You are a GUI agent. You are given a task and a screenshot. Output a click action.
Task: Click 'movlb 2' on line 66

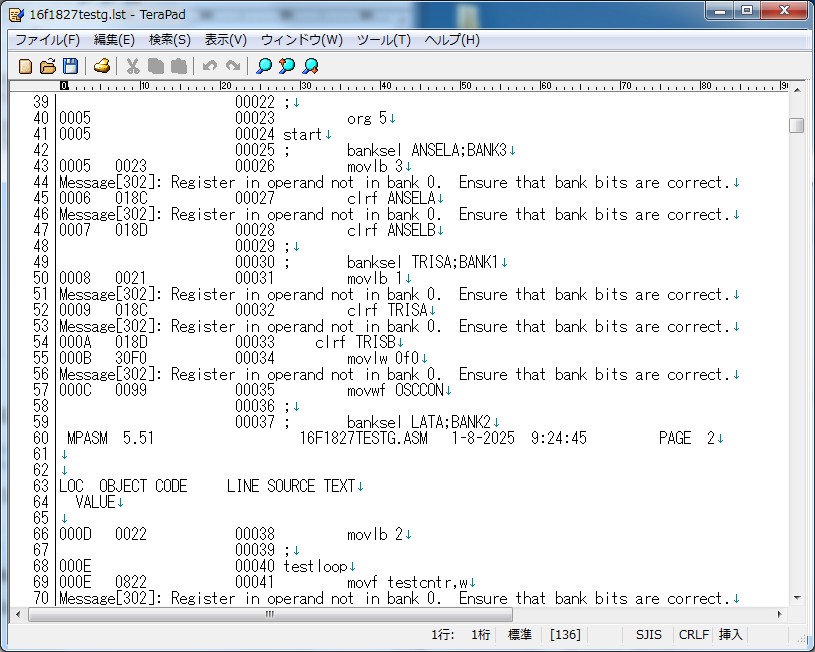pos(375,534)
